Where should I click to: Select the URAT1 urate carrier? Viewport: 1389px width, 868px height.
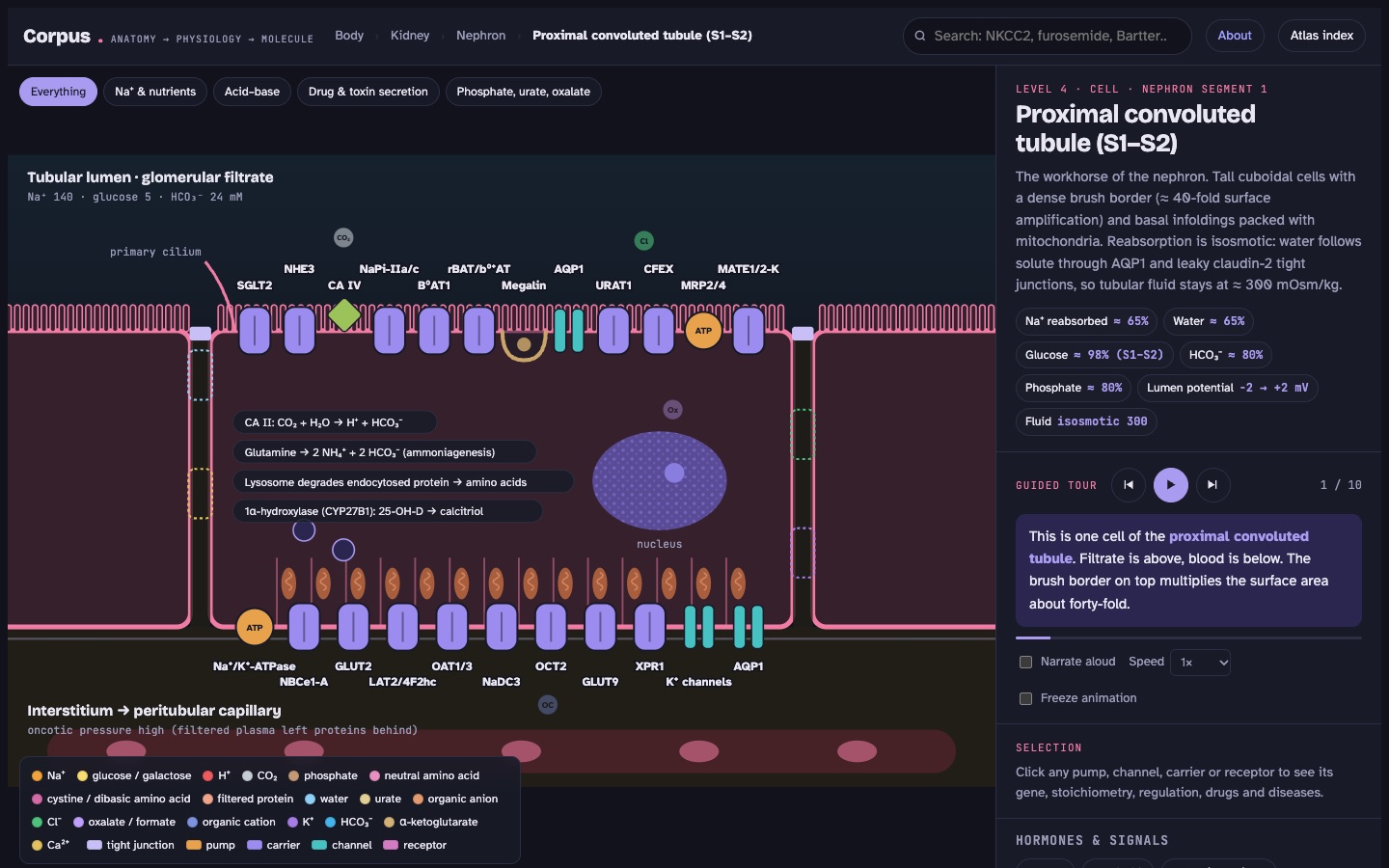coord(613,330)
